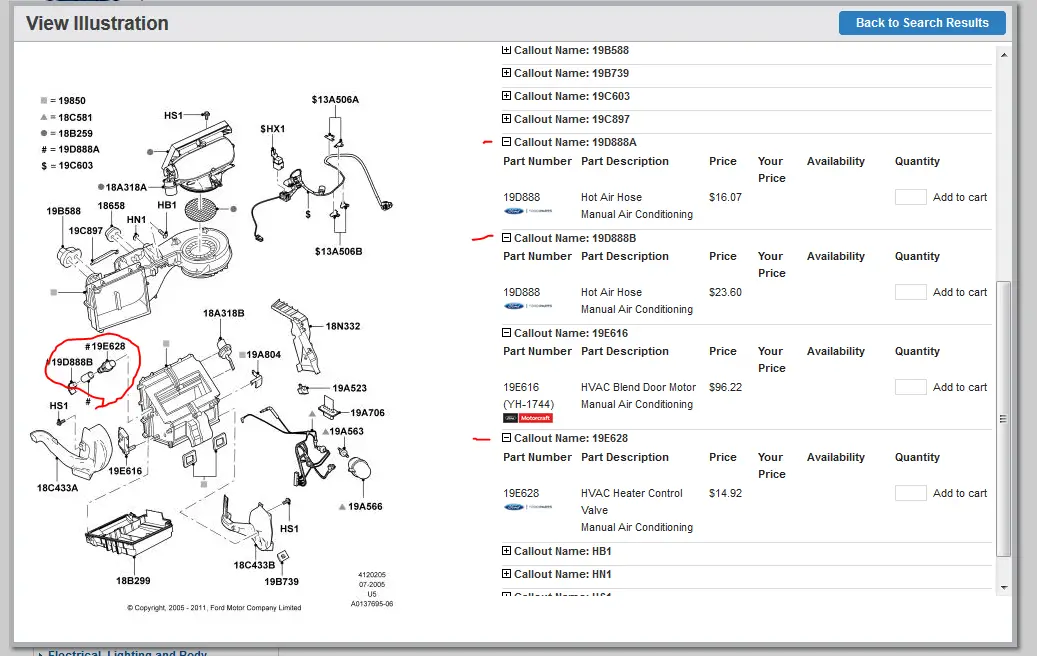Click scrollbar down arrow in parts list
Viewport: 1037px width, 656px height.
point(1004,587)
